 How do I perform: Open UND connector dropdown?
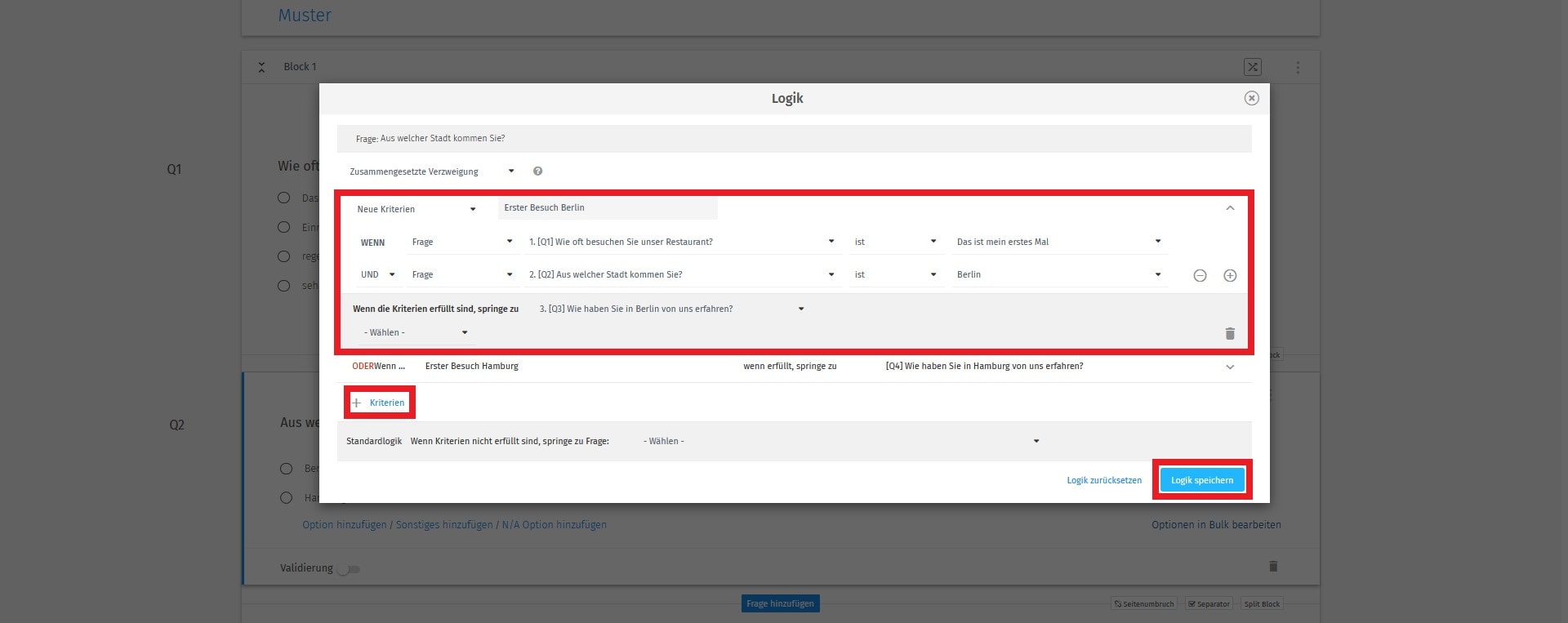tap(378, 274)
